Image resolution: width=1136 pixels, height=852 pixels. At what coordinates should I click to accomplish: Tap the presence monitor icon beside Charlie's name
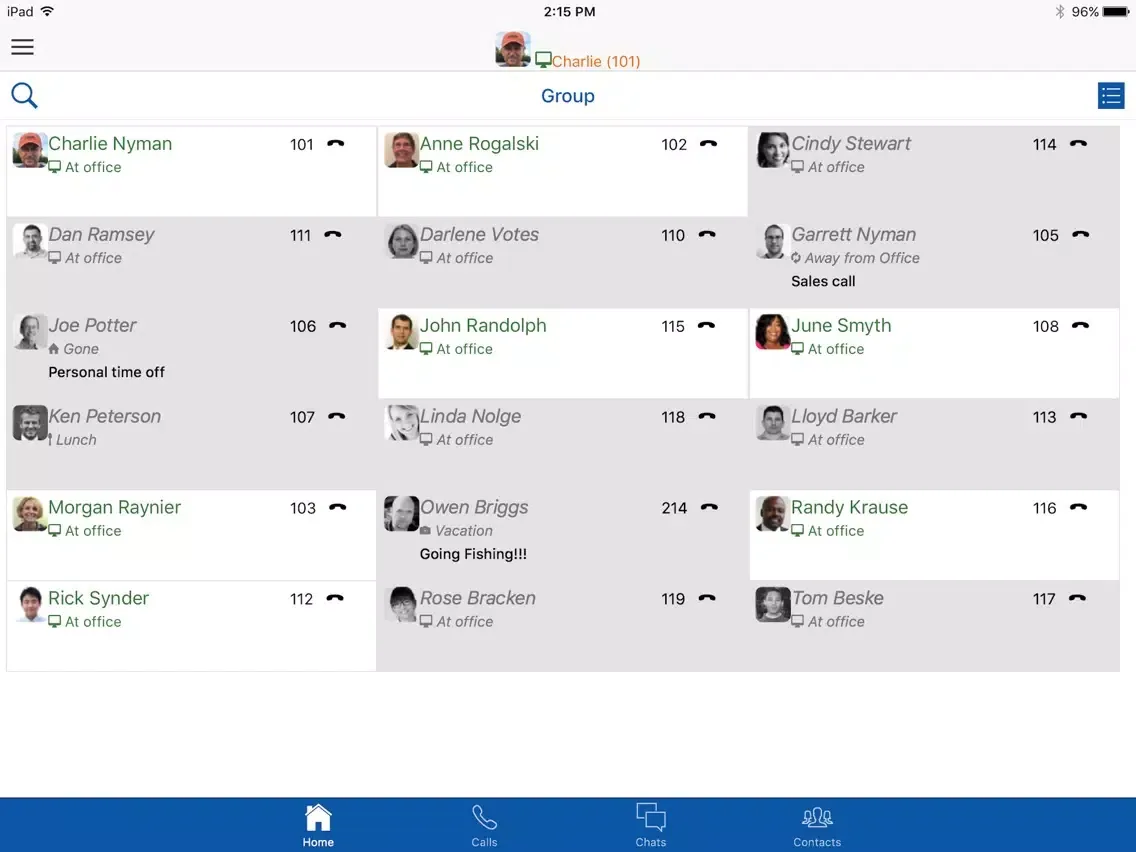click(x=543, y=61)
